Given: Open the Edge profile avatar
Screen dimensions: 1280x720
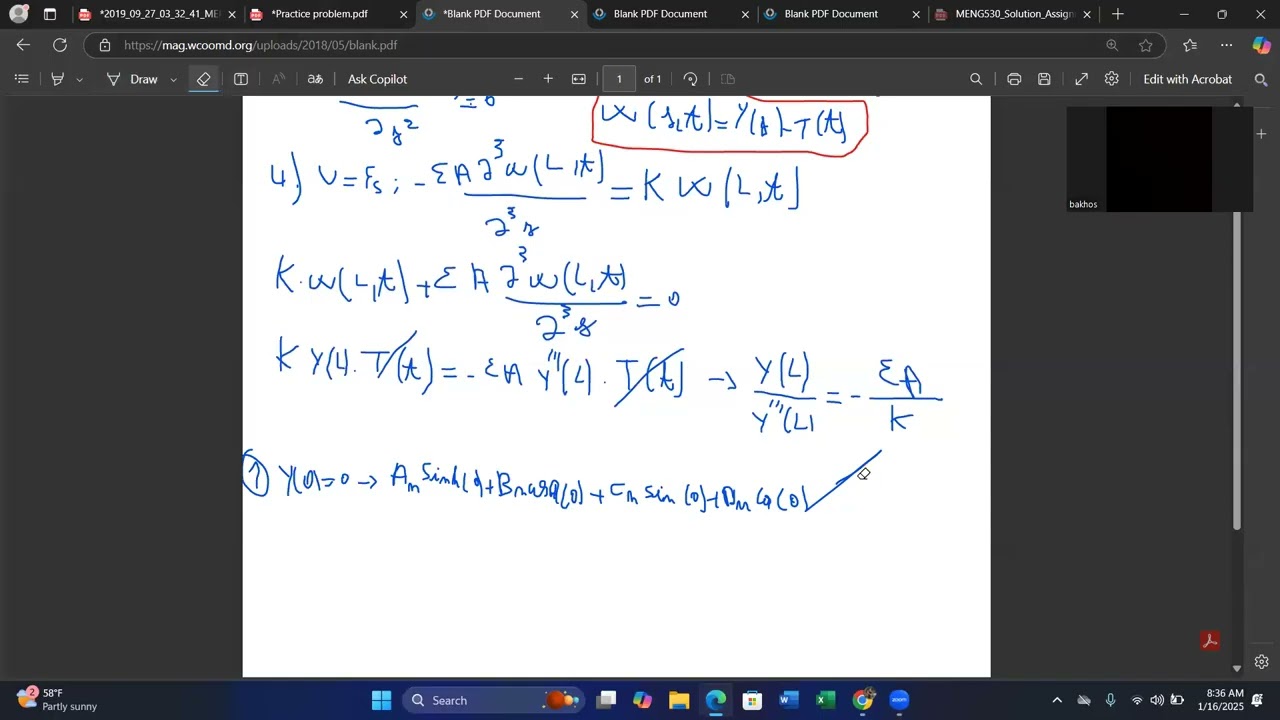Looking at the screenshot, I should (18, 14).
